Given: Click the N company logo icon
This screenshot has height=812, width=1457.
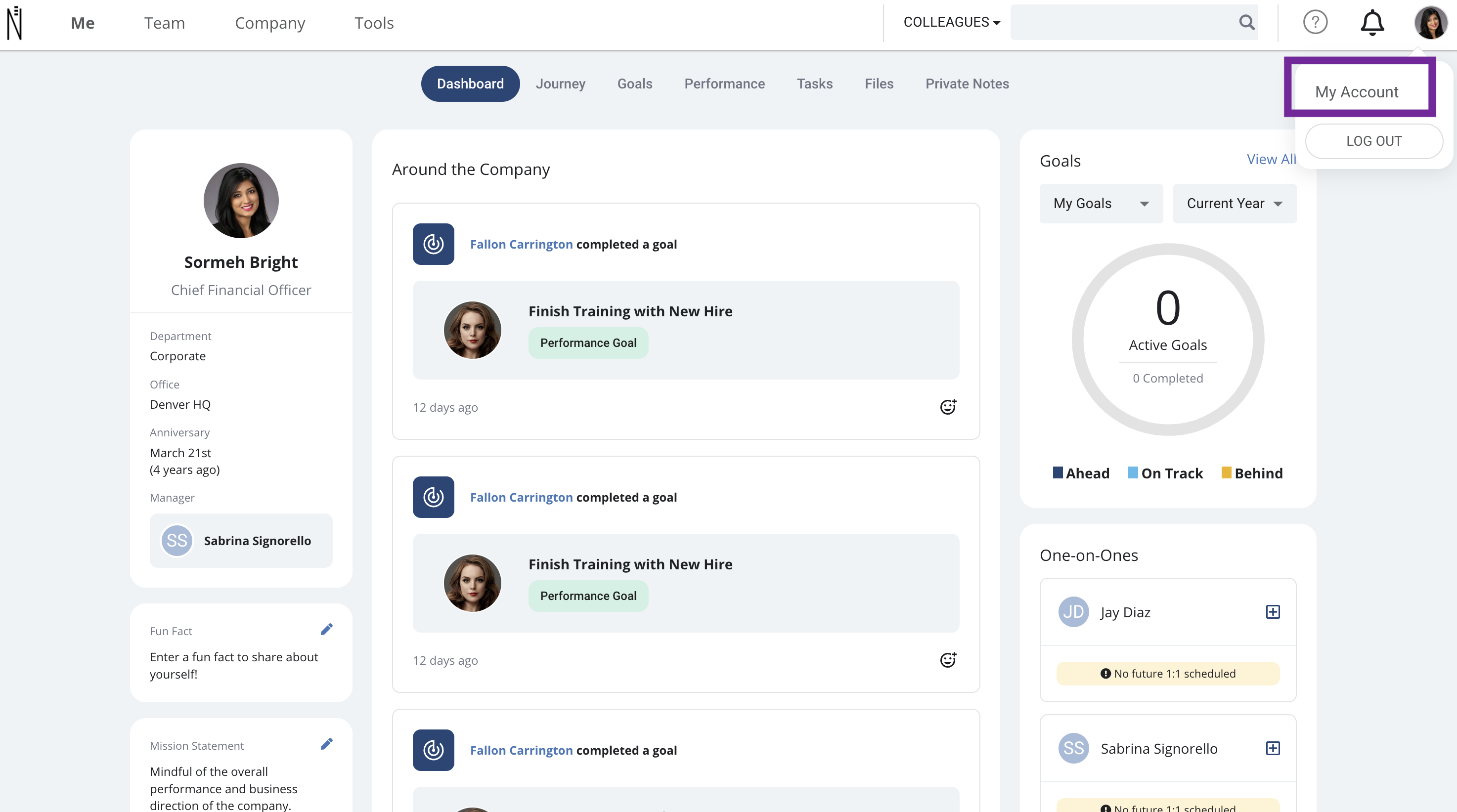Looking at the screenshot, I should 15,23.
